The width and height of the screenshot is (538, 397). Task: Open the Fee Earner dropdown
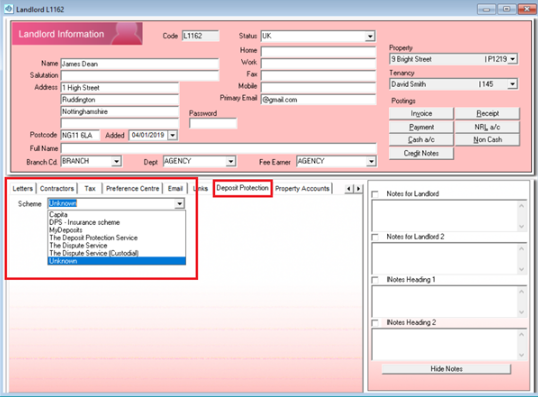click(371, 161)
